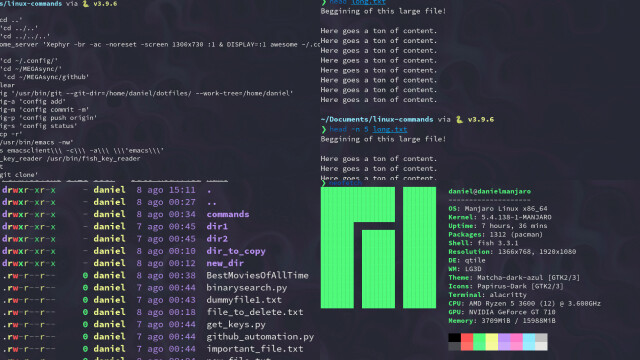The height and width of the screenshot is (360, 640).
Task: Click the 'dummyfile1.txt' file name
Action: point(244,300)
